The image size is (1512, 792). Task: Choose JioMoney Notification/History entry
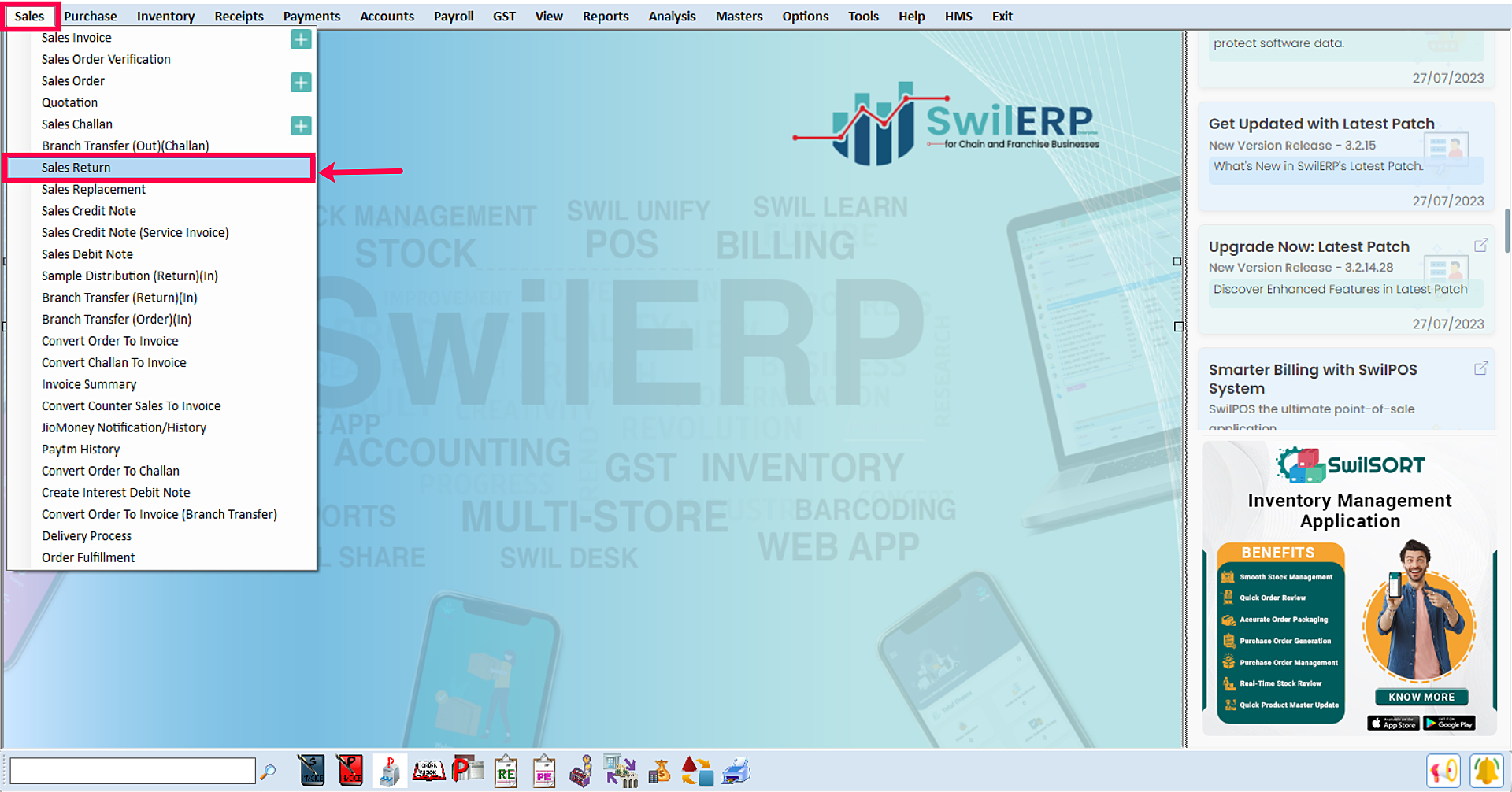pos(161,427)
